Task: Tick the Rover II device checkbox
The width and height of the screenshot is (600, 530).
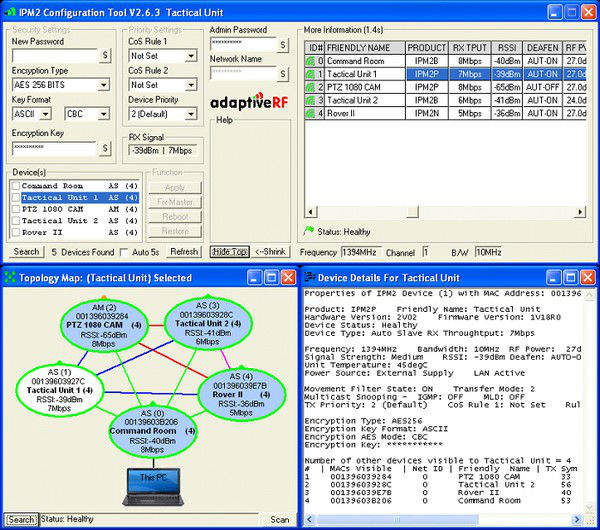Action: (x=15, y=232)
